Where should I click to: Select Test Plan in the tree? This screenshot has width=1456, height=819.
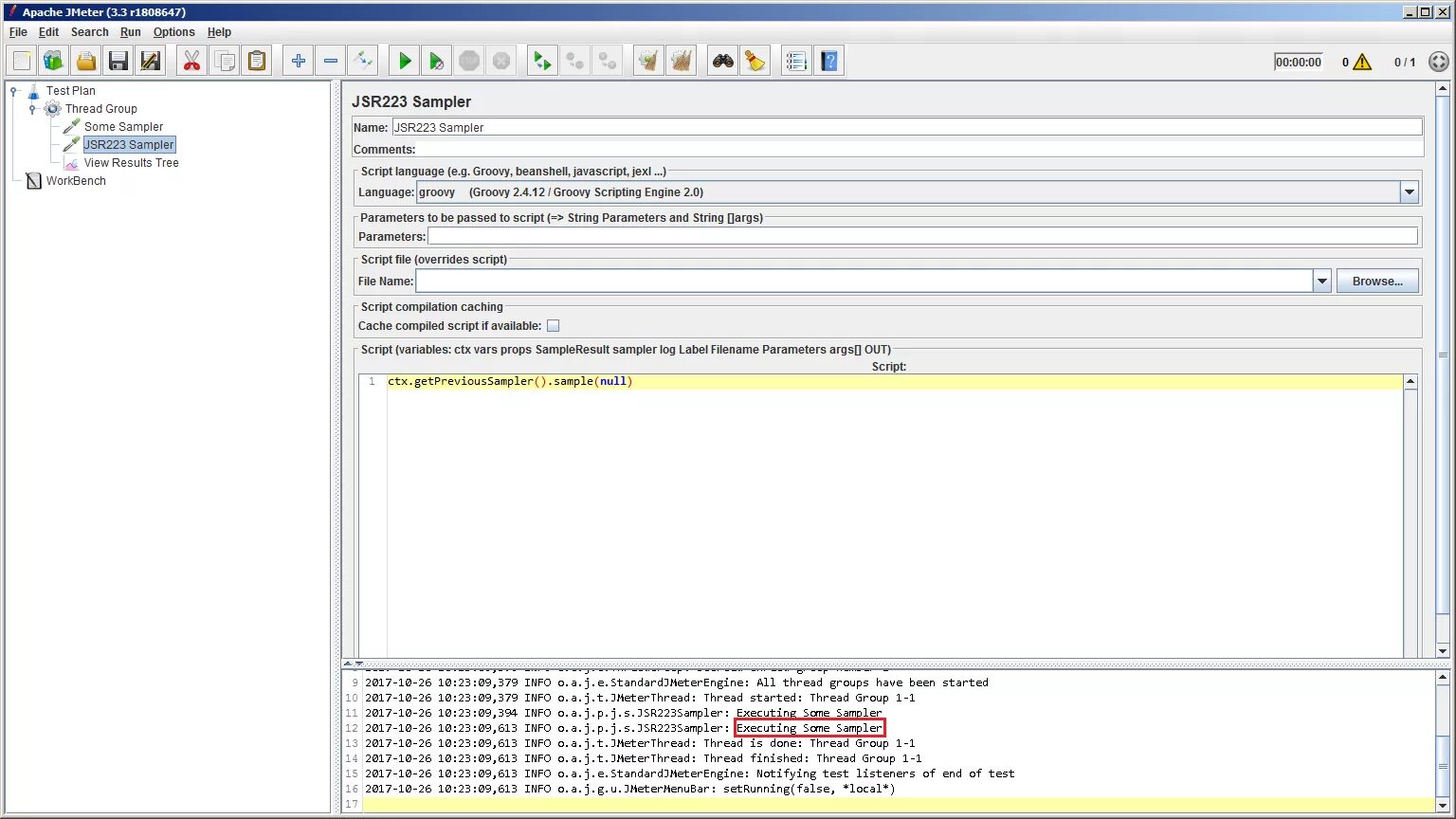[71, 91]
